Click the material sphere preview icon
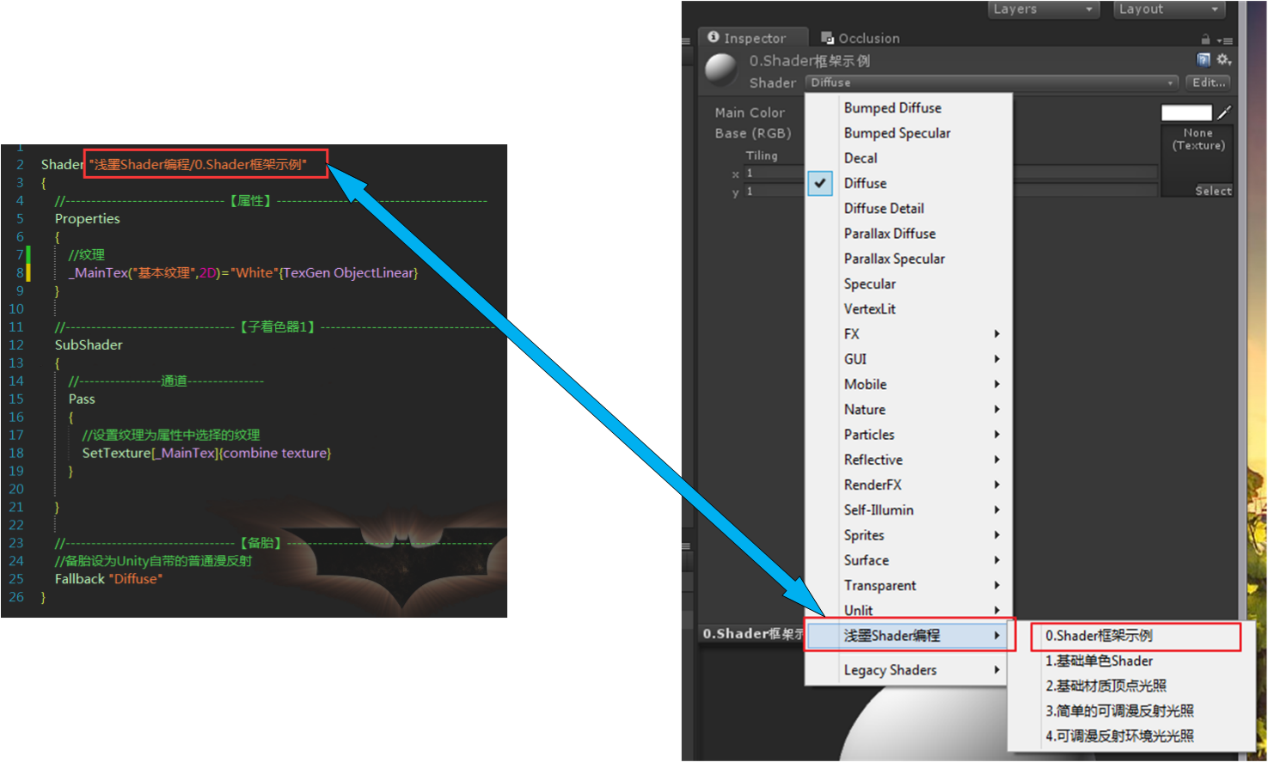The width and height of the screenshot is (1268, 762). (719, 70)
